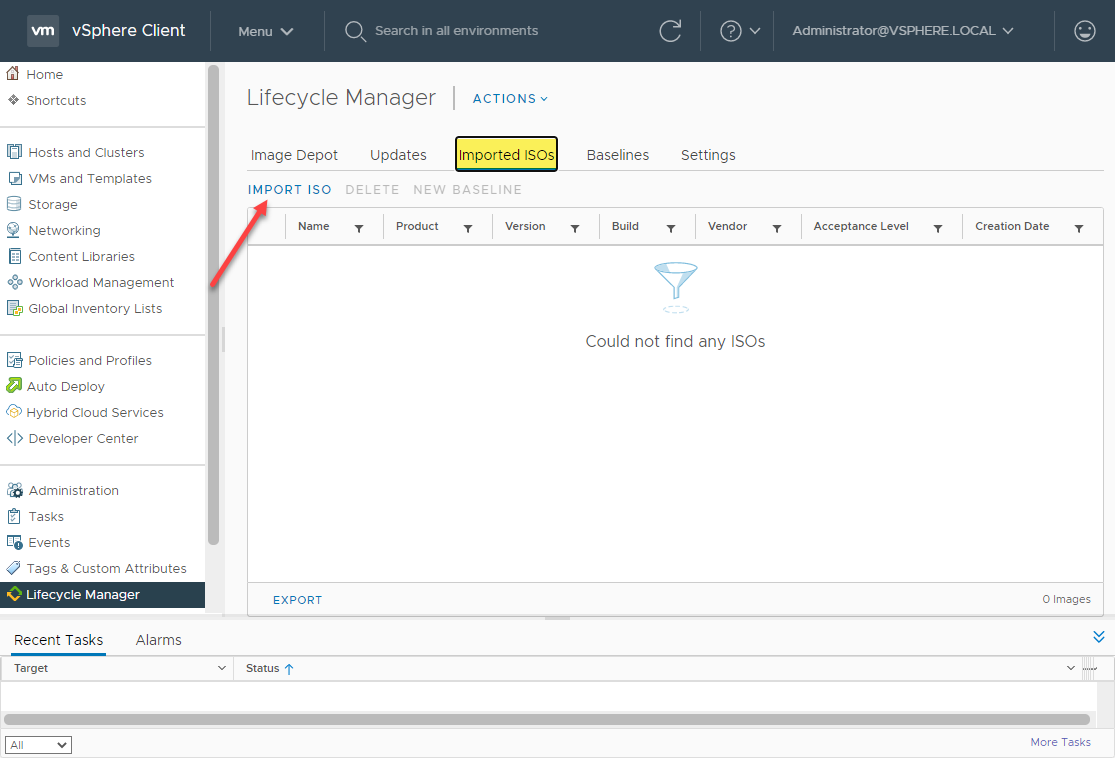
Task: Select the Imported ISOs tab
Action: (506, 154)
